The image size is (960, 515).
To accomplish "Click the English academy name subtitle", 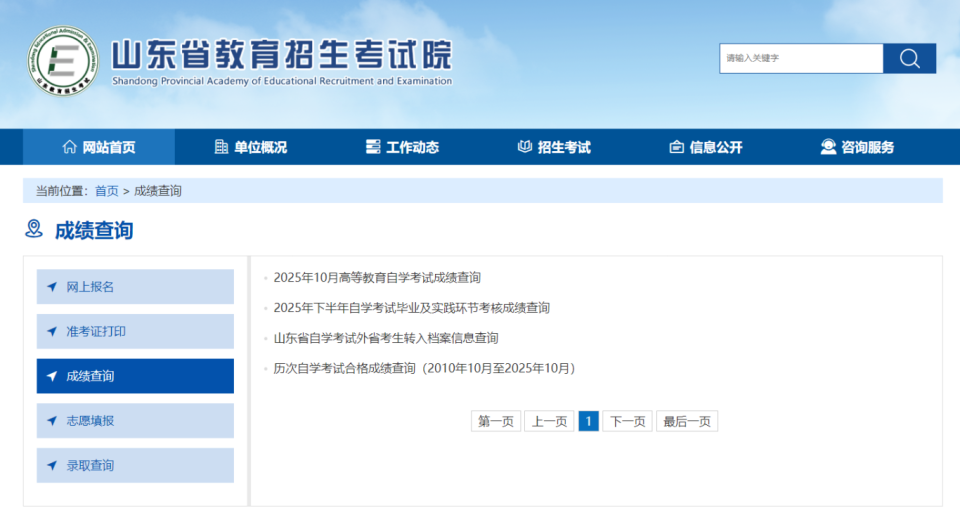I will click(282, 81).
